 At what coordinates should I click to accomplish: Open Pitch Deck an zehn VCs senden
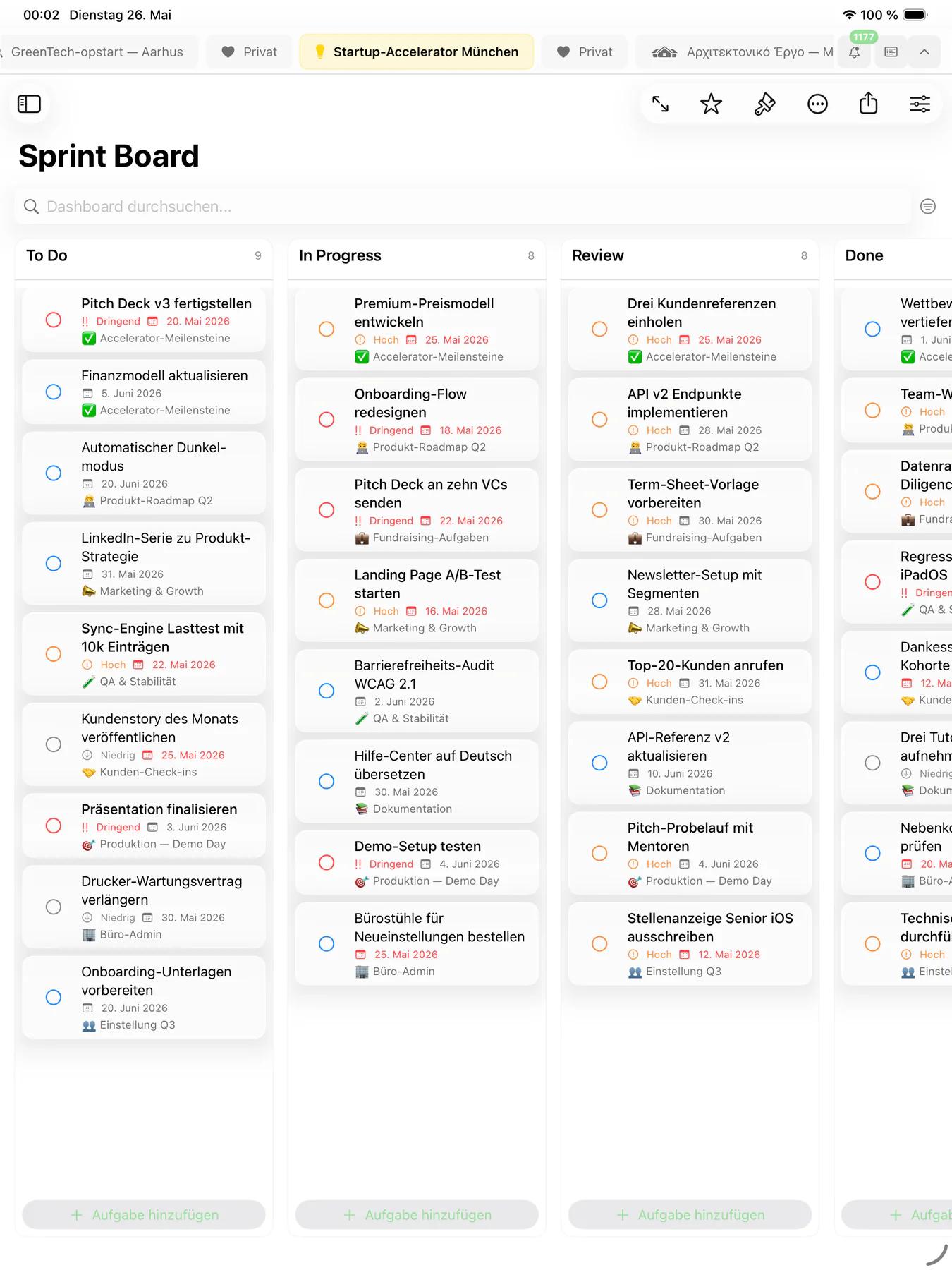click(417, 509)
